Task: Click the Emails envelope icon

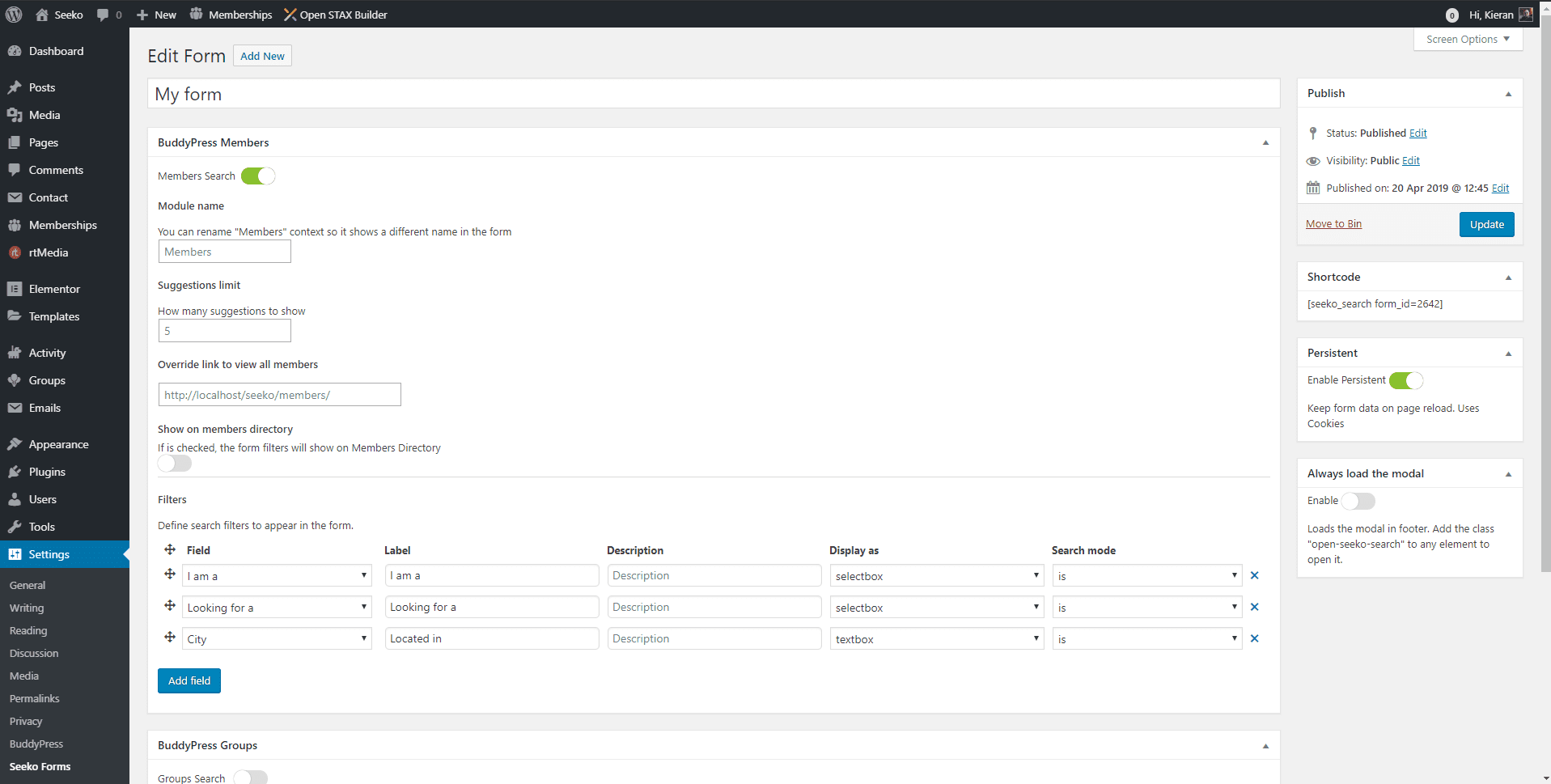Action: [x=15, y=408]
